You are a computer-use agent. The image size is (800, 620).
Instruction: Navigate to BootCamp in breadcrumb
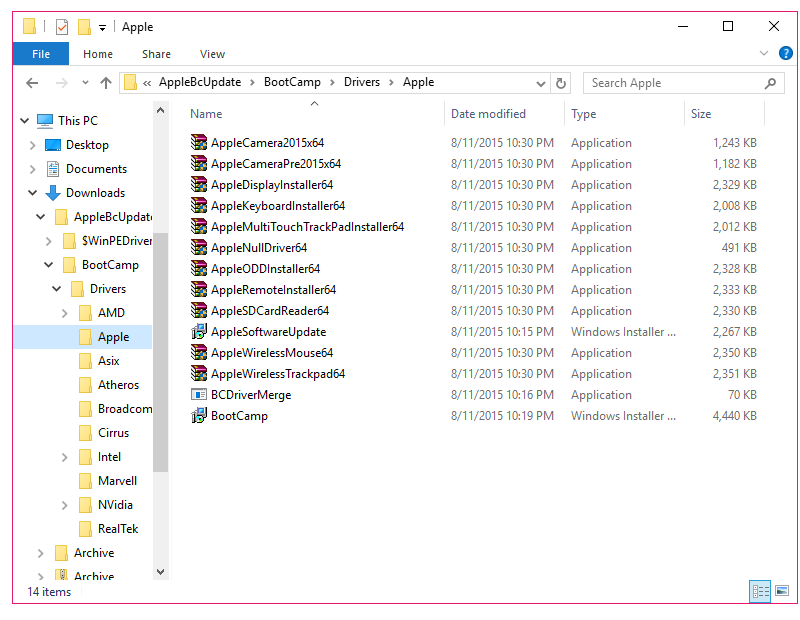[292, 82]
